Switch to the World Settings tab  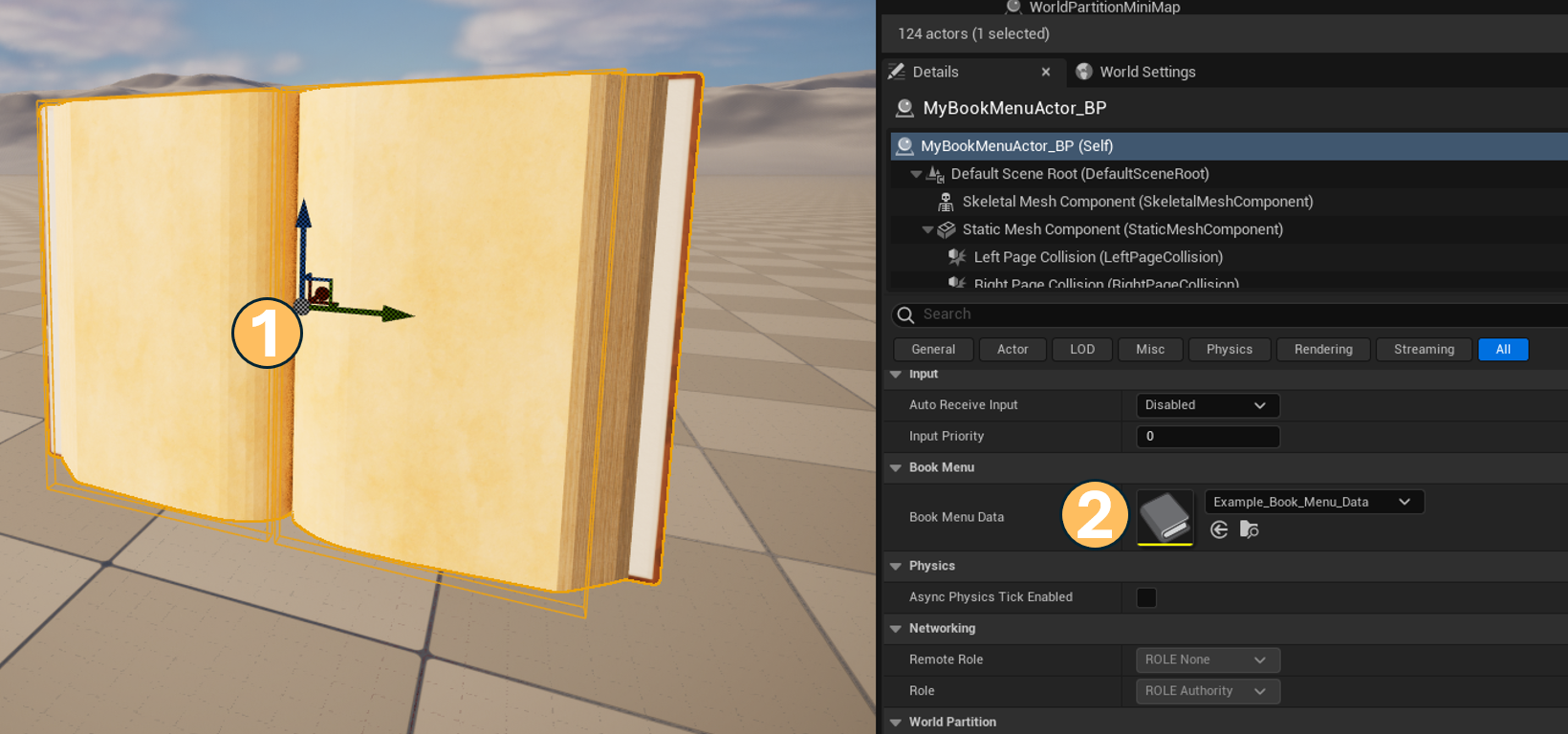(1136, 72)
